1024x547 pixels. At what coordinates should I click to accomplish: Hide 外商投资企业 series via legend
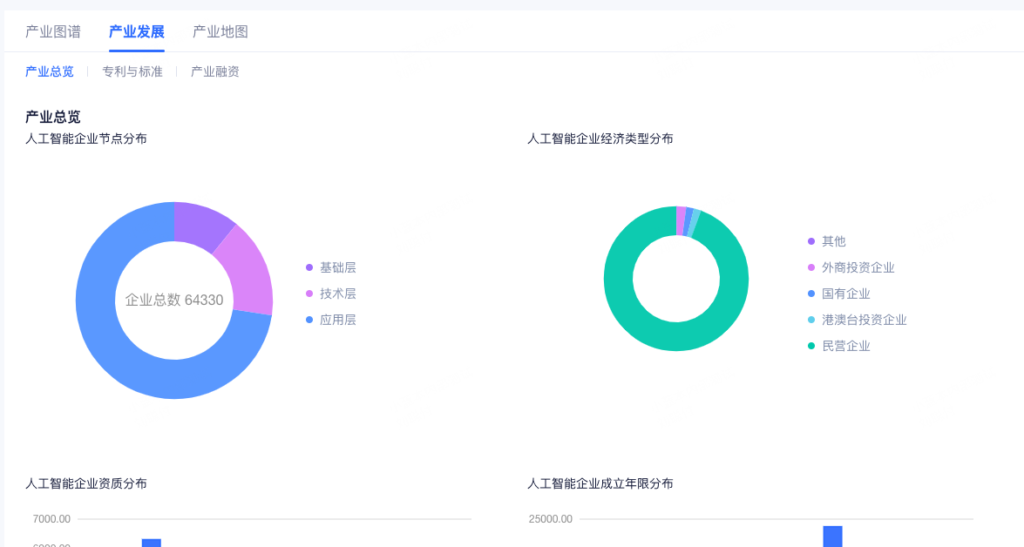[x=857, y=268]
